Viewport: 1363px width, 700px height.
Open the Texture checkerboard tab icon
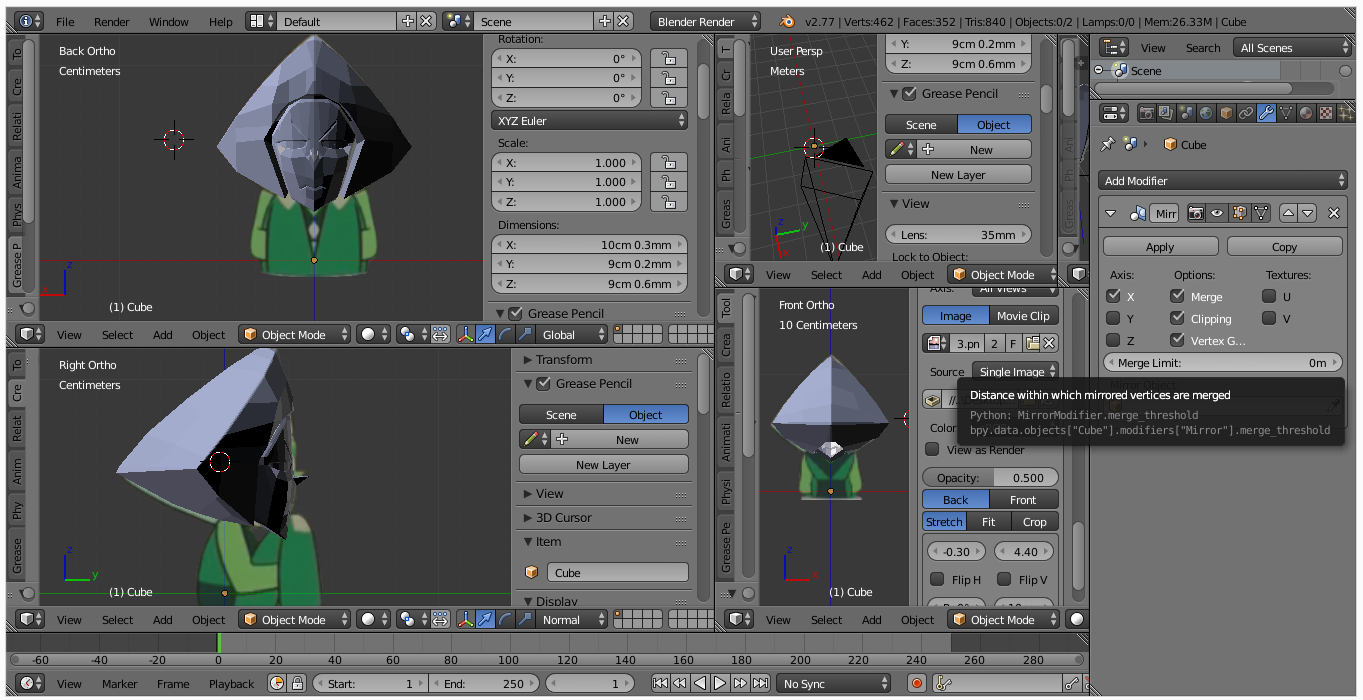[x=1326, y=113]
